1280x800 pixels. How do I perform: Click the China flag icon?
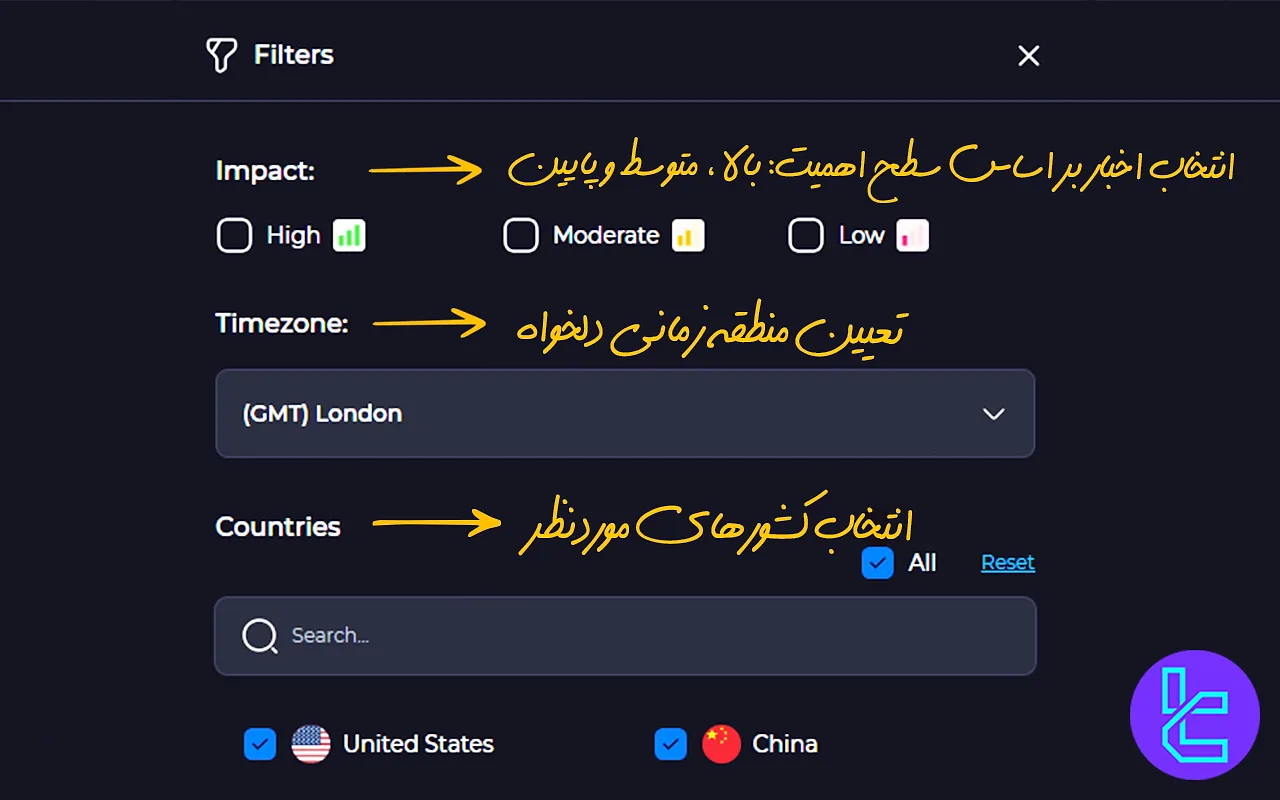click(x=721, y=744)
